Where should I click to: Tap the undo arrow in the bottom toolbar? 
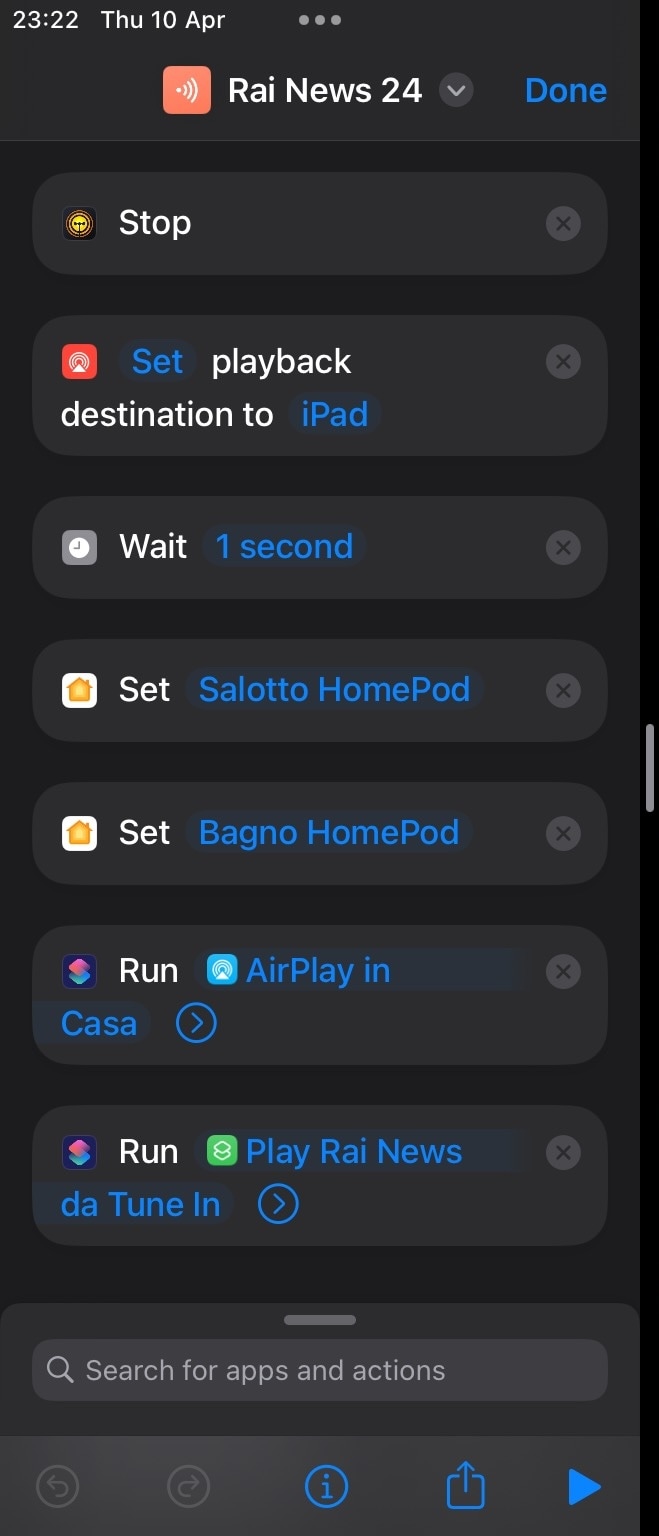(57, 1487)
